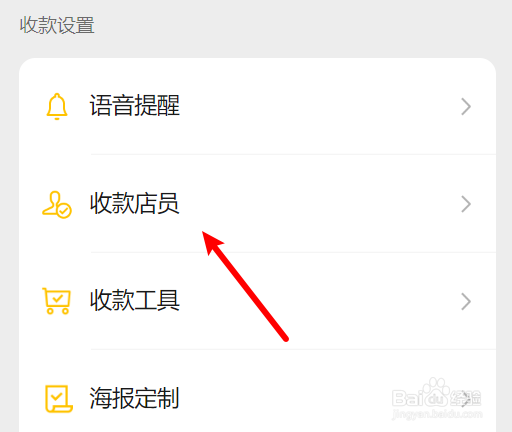Viewport: 512px width, 432px height.
Task: Expand 语音提醒 via its right chevron
Action: (466, 107)
